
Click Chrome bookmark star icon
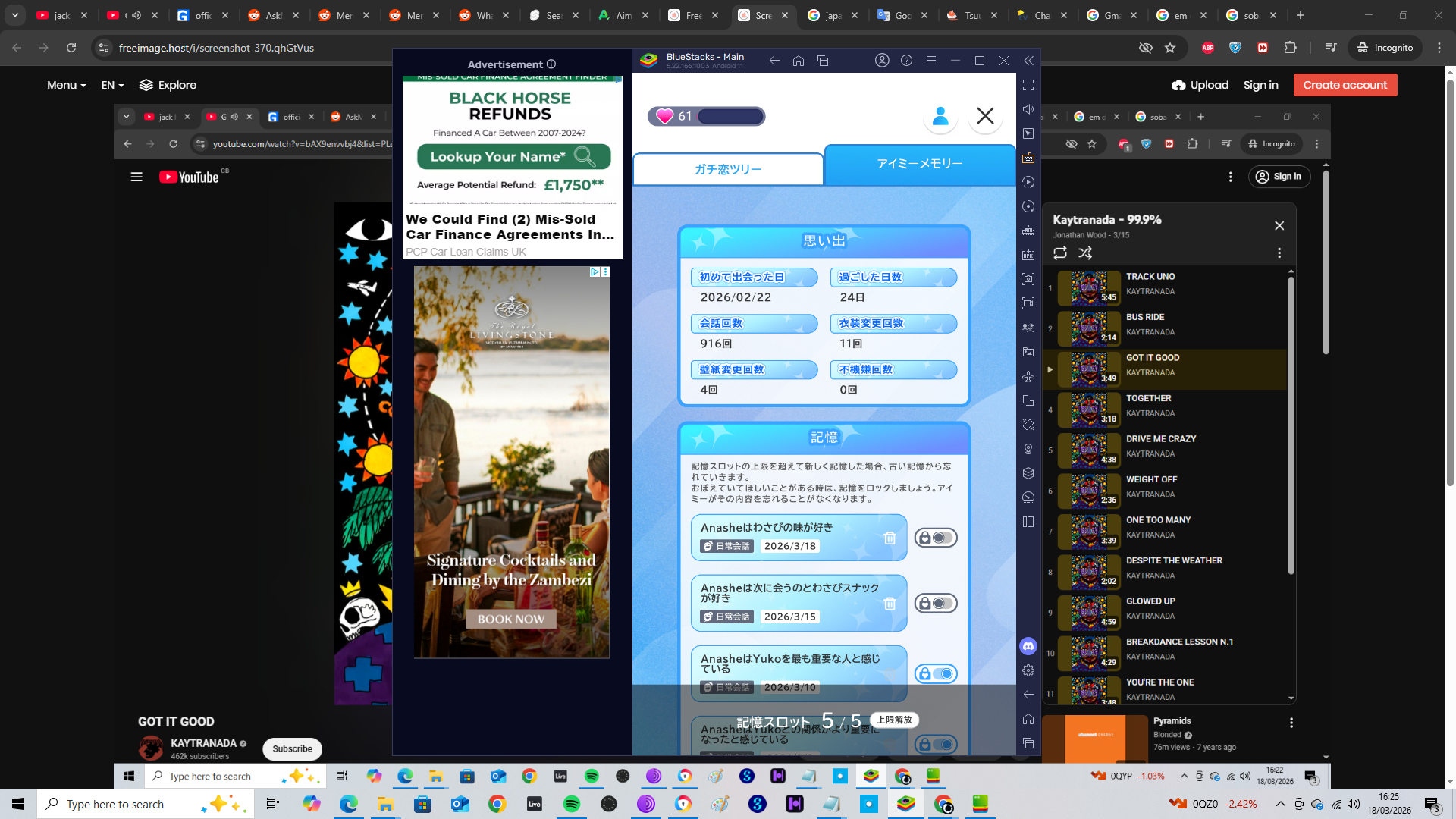(x=1170, y=48)
